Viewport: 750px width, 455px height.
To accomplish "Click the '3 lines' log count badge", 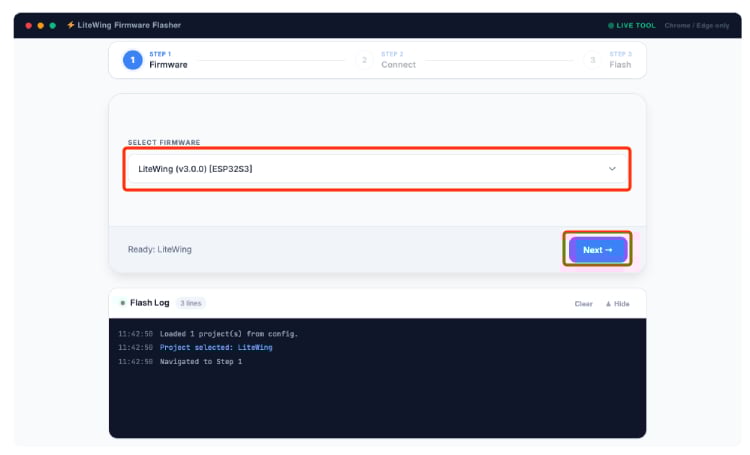I will tap(190, 303).
